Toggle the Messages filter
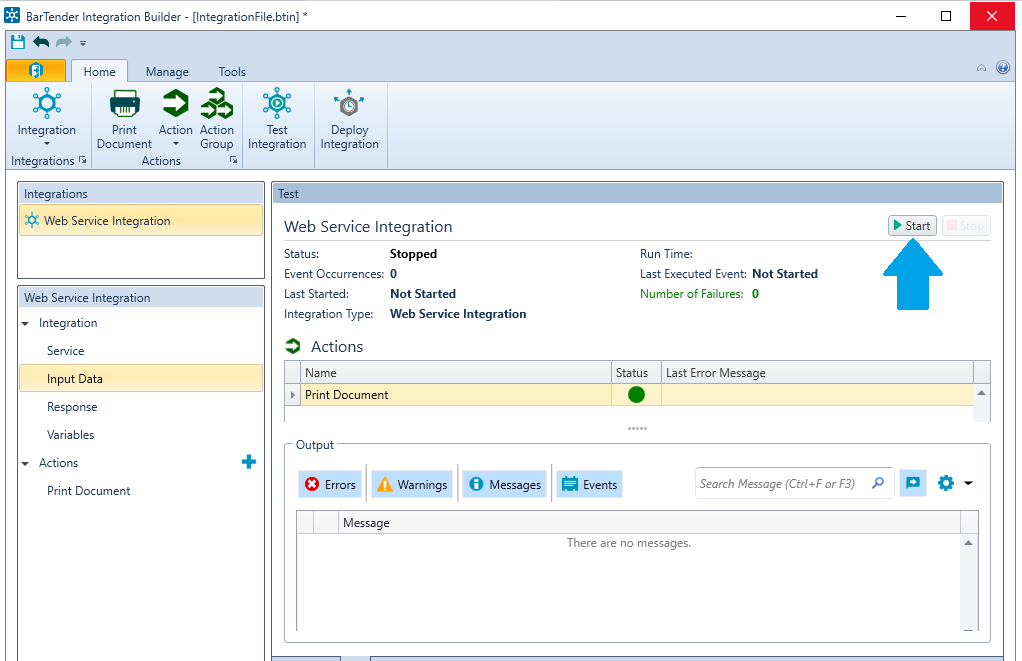This screenshot has height=661, width=1022. tap(505, 484)
